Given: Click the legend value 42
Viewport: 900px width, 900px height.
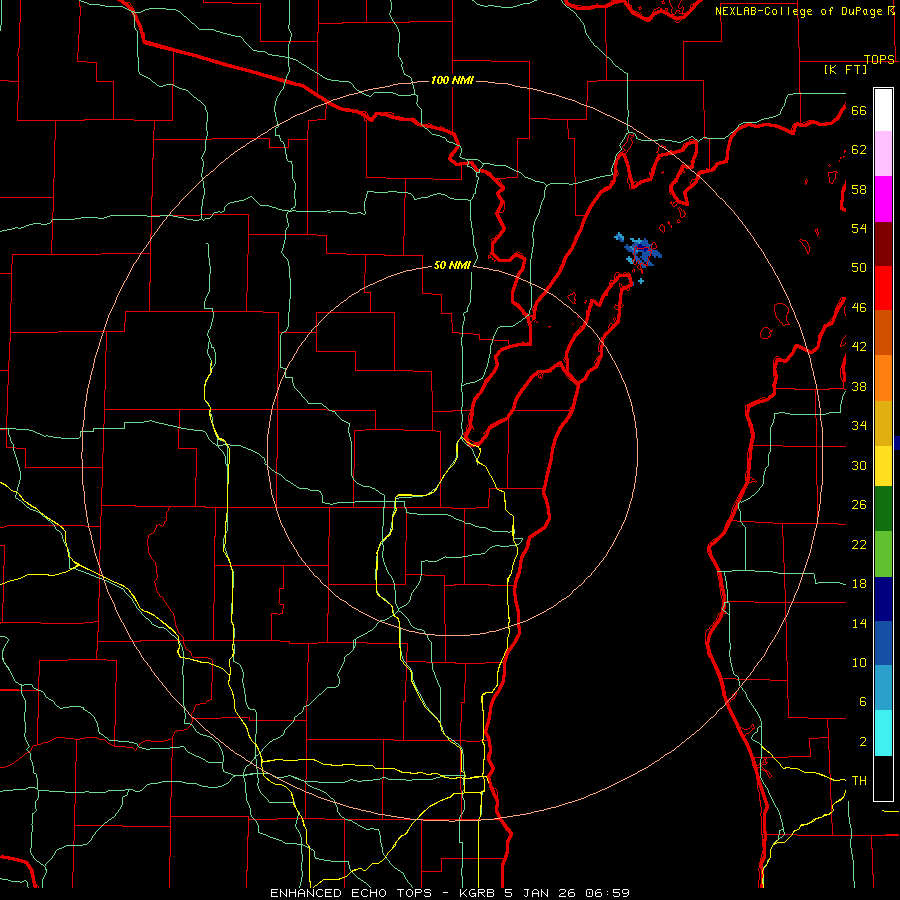Looking at the screenshot, I should coord(859,347).
